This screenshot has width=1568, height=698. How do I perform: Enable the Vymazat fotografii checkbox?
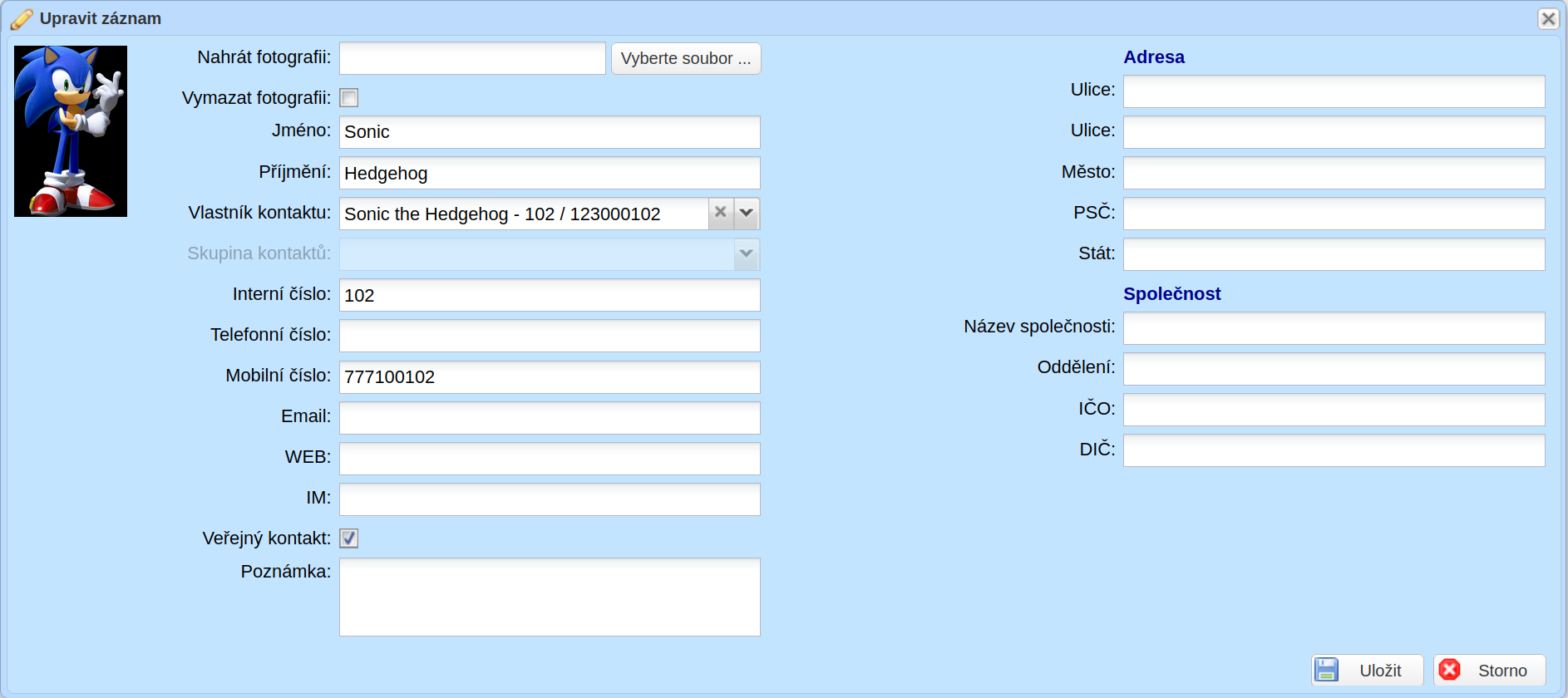click(x=349, y=98)
